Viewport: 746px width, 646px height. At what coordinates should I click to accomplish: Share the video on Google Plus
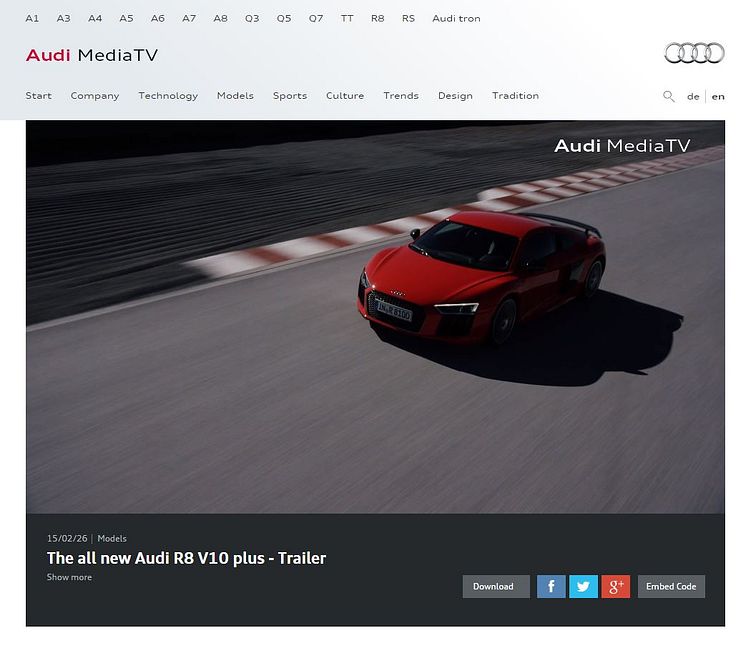(x=616, y=586)
